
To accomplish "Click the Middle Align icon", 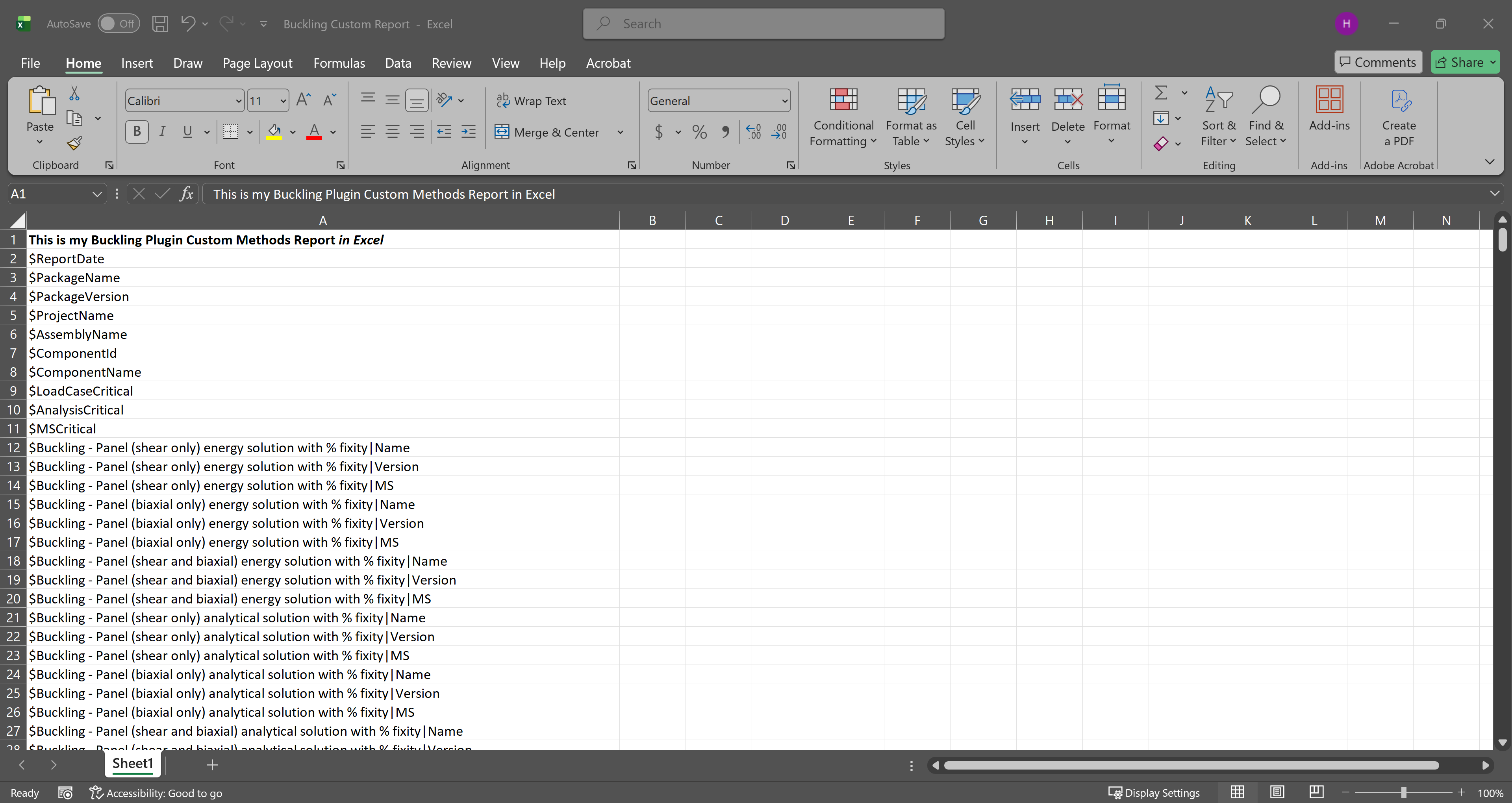I will click(x=393, y=100).
